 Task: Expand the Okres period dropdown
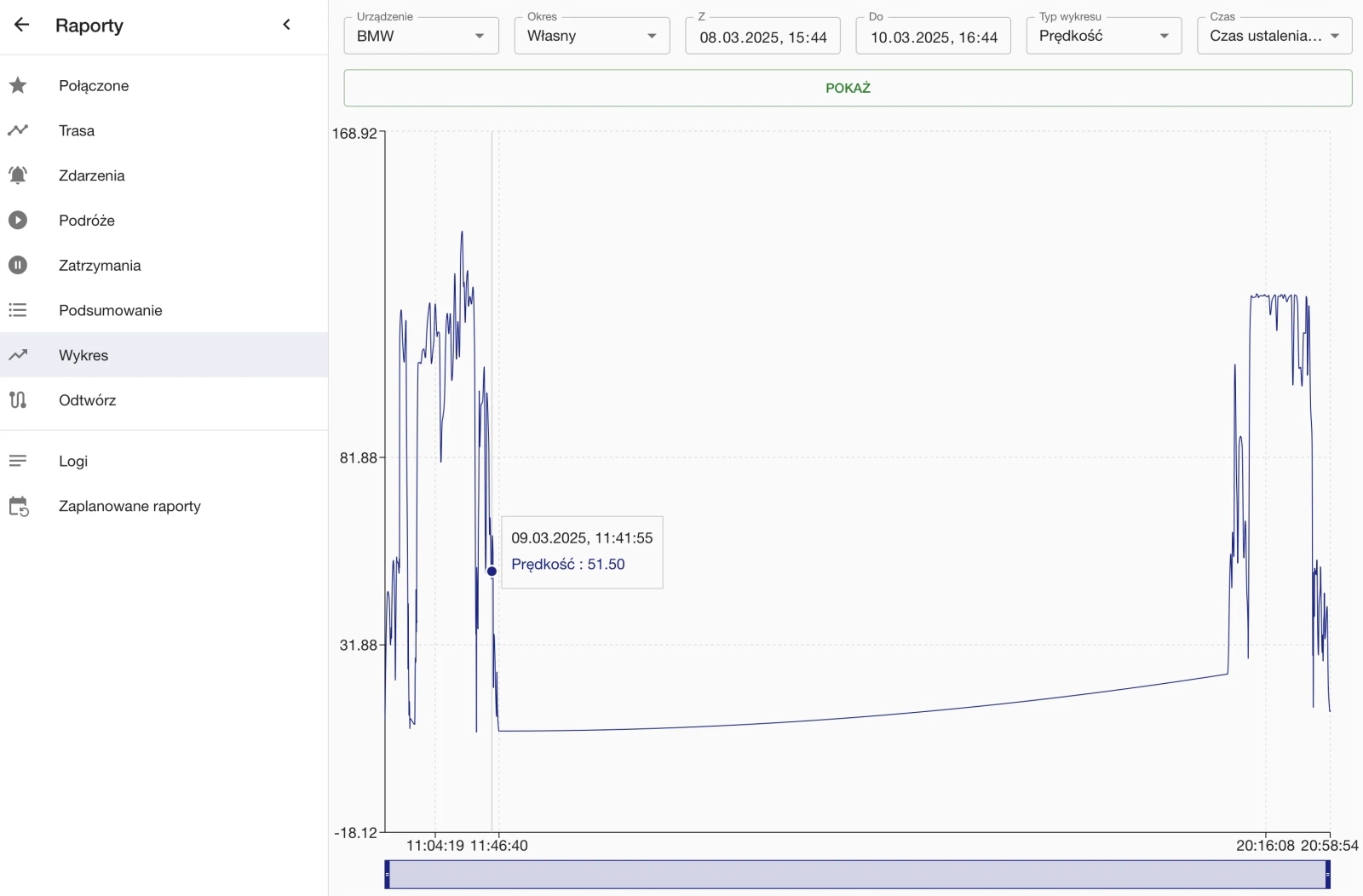591,36
